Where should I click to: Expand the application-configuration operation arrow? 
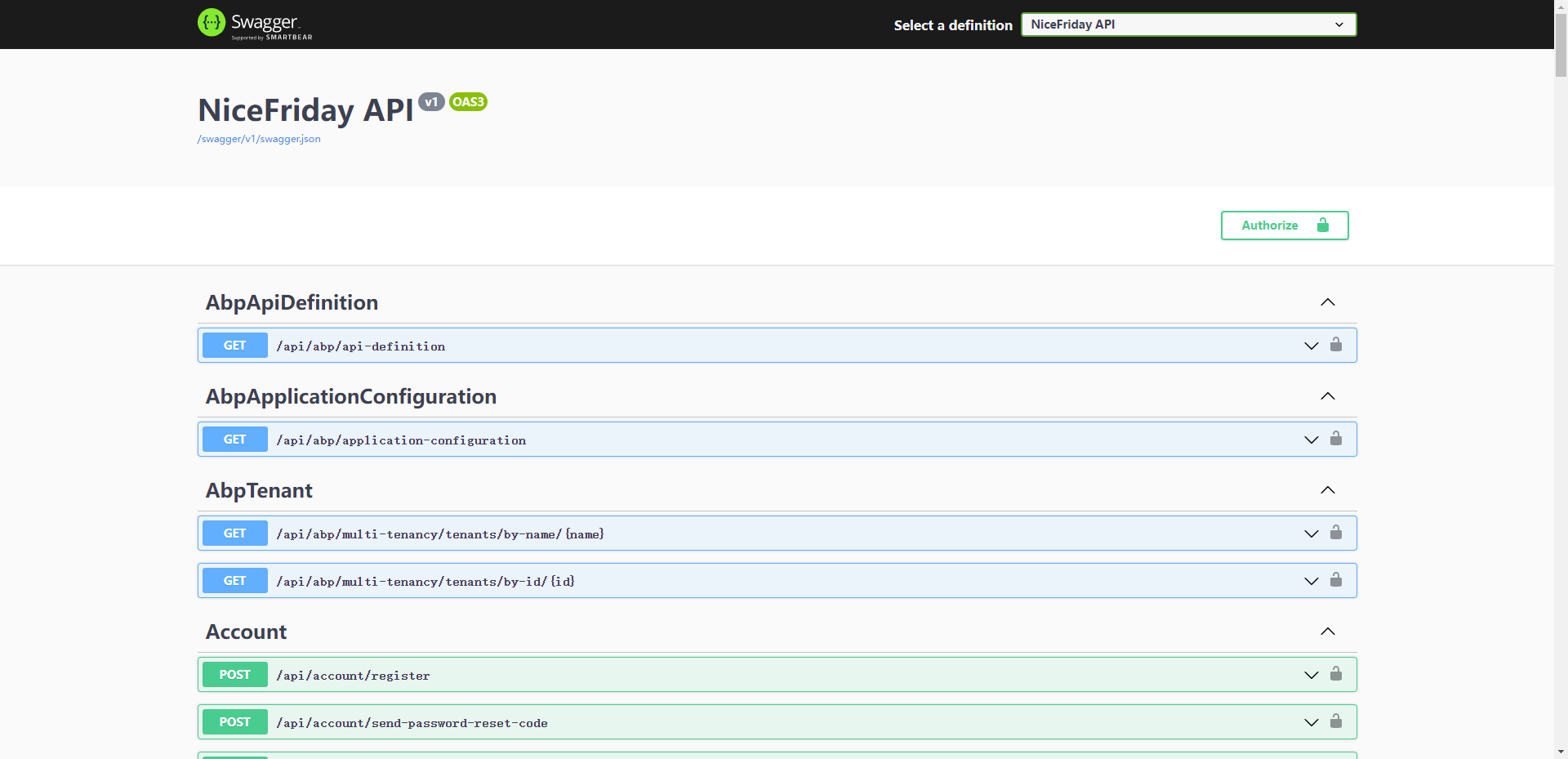(1312, 440)
